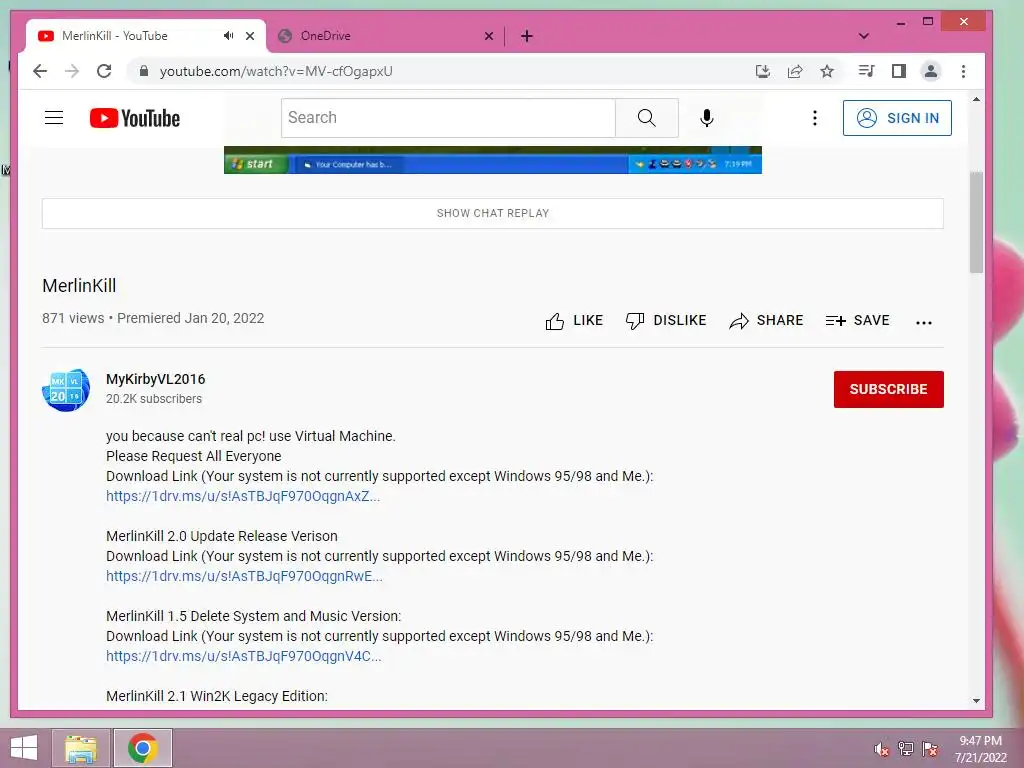Share this page via address bar icon
Screen dimensions: 1024x768
[x=795, y=71]
